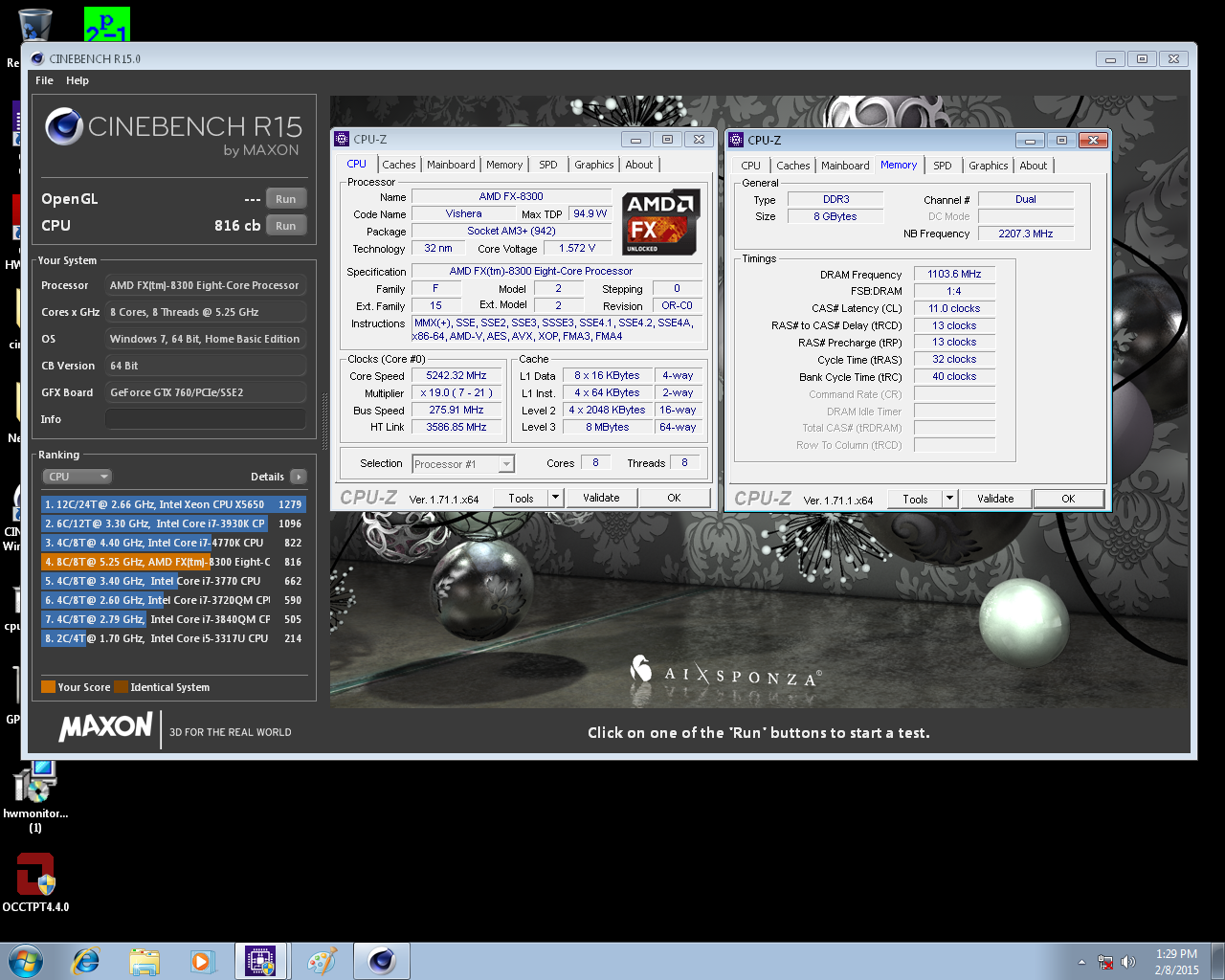Click the Show desktop strip on the taskbar
This screenshot has width=1225, height=980.
[x=1218, y=961]
